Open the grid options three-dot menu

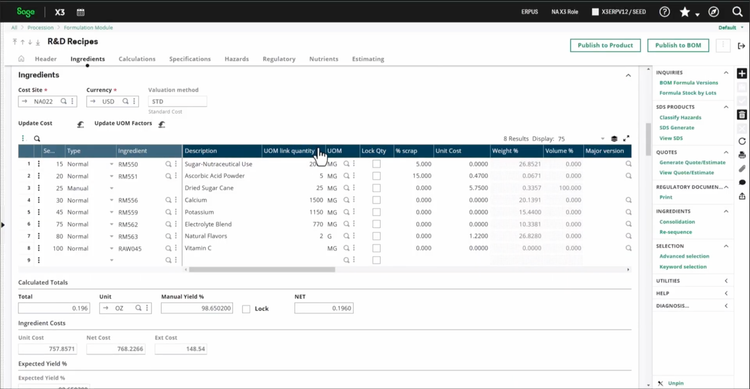22,139
